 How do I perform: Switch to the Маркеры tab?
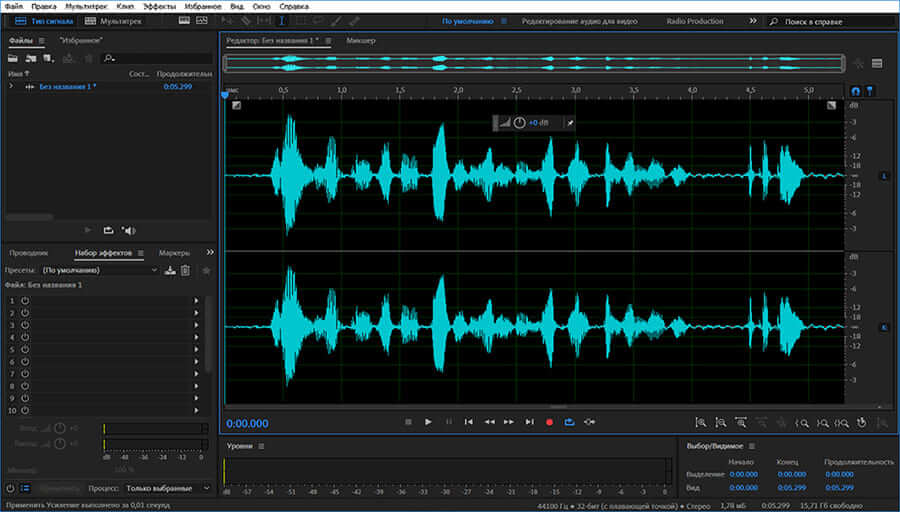[x=174, y=253]
